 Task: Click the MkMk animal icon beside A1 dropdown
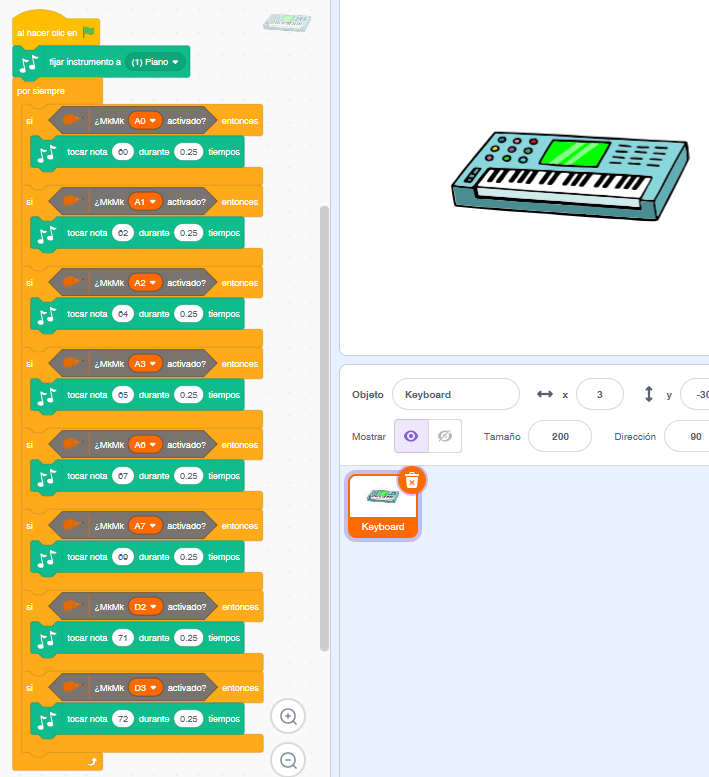pyautogui.click(x=72, y=201)
